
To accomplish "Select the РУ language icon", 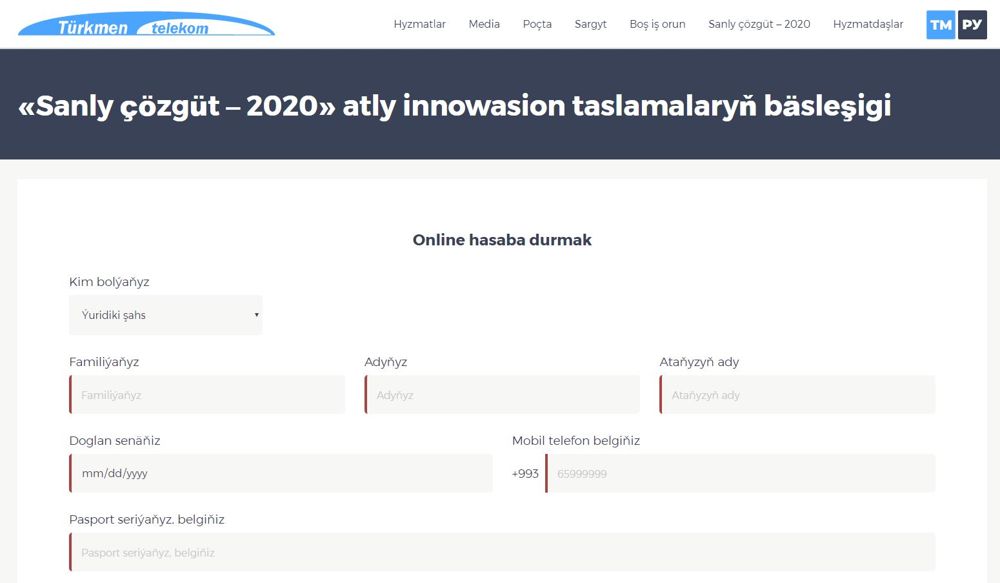I will [971, 24].
